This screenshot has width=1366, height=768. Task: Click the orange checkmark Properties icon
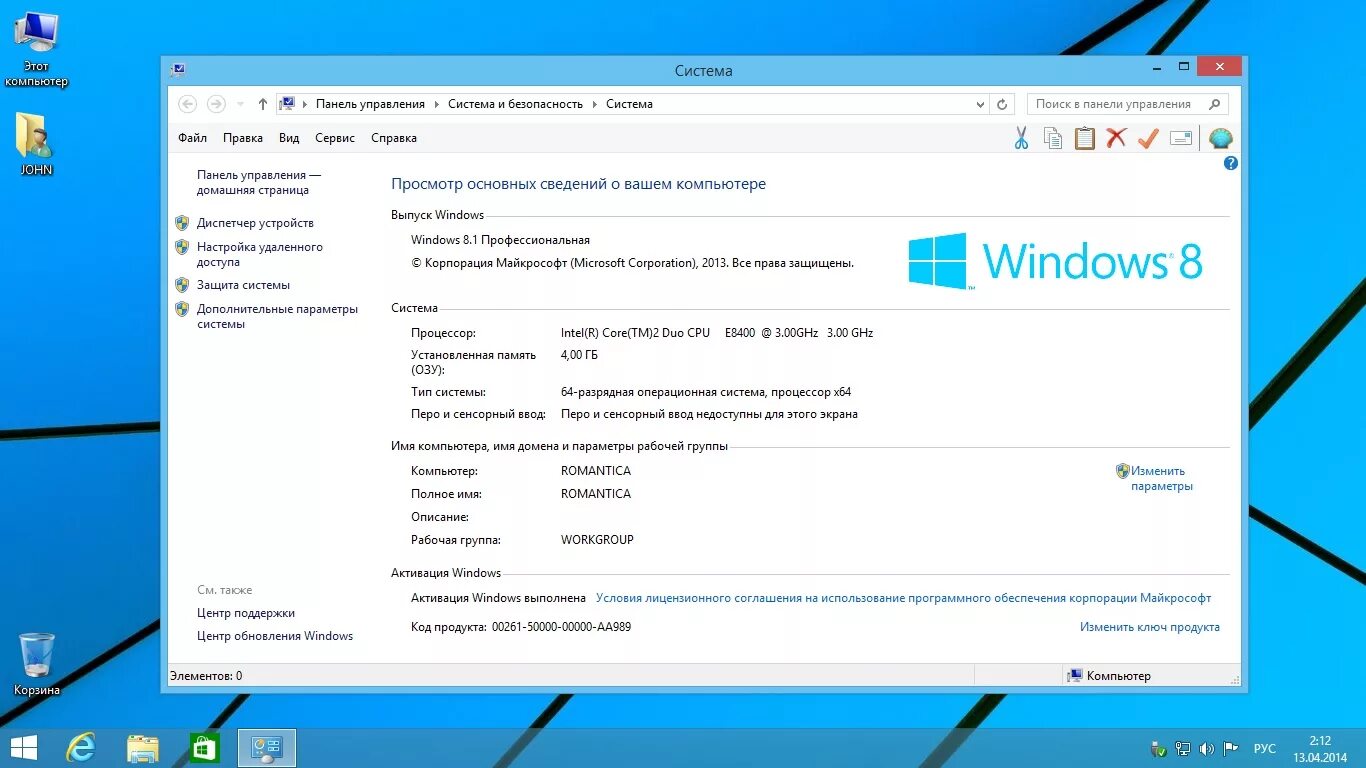pyautogui.click(x=1148, y=138)
